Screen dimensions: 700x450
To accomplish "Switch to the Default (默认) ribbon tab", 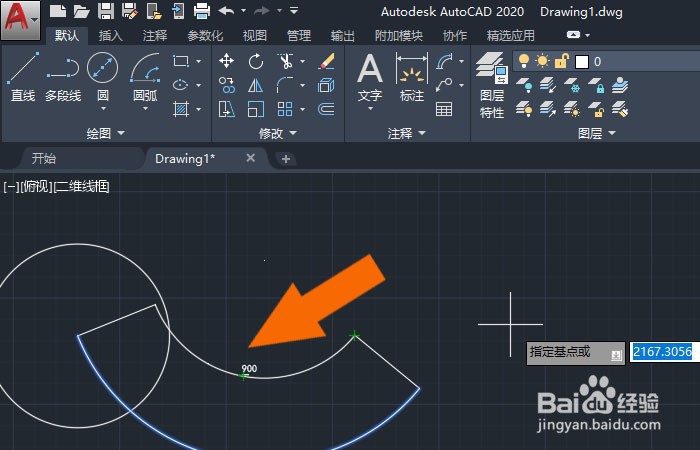I will point(67,36).
